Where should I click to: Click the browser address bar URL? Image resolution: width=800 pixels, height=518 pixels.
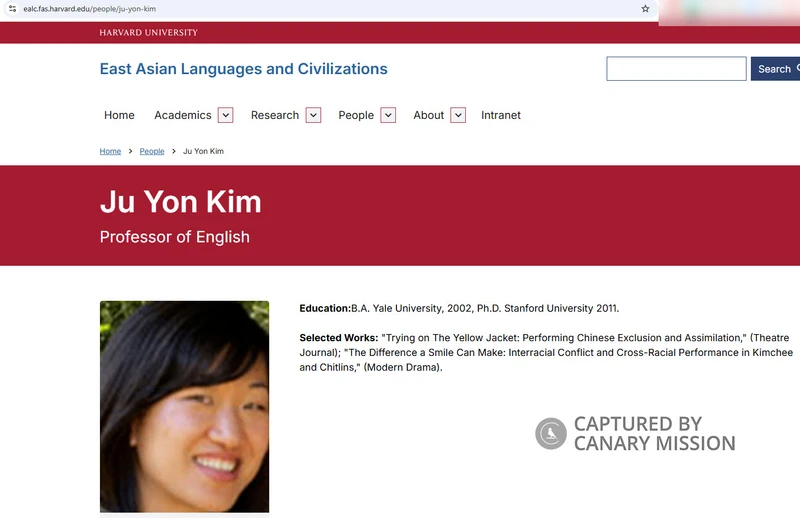pos(89,9)
